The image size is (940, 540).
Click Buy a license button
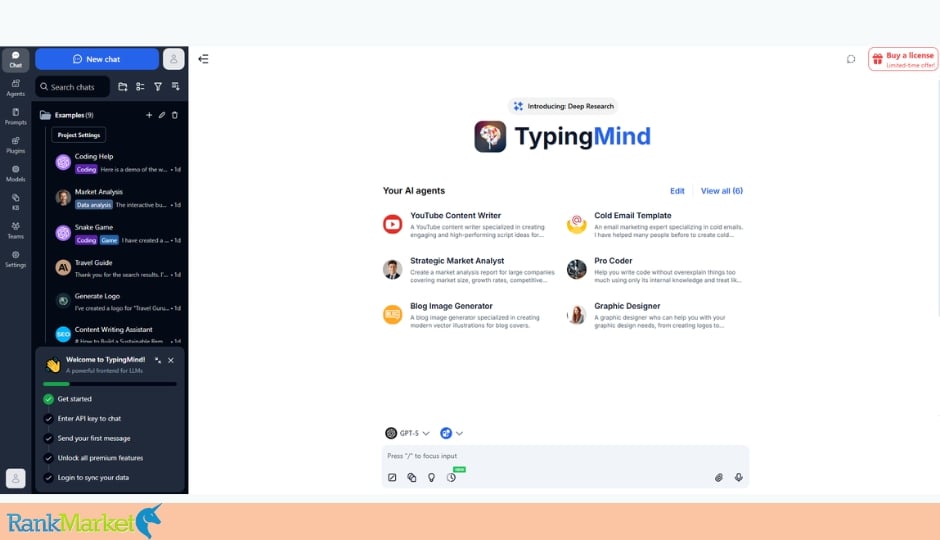coord(903,59)
